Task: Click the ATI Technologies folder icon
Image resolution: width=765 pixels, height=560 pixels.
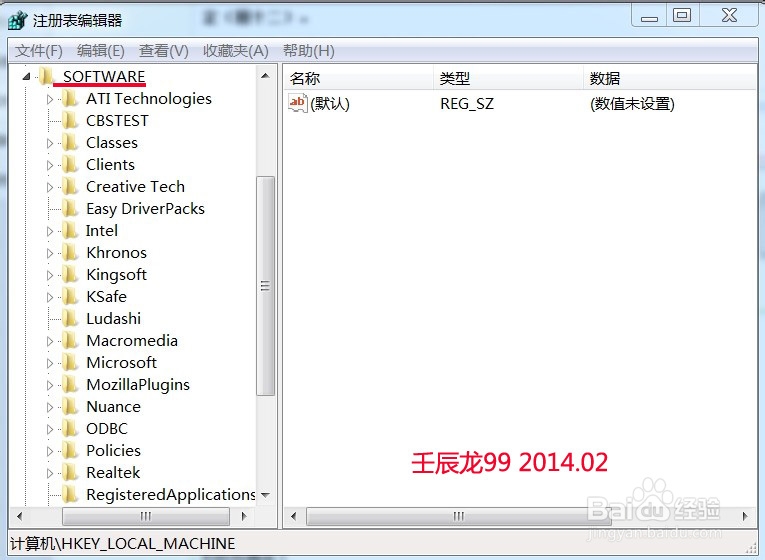Action: click(70, 98)
